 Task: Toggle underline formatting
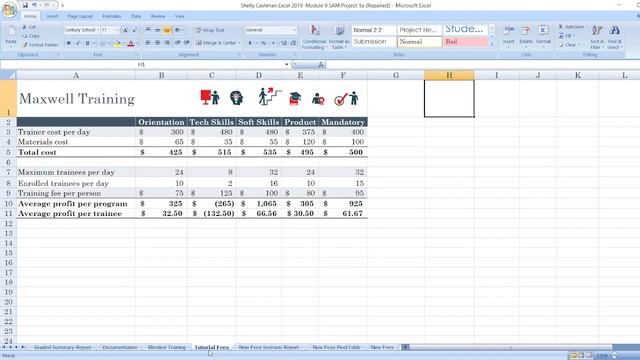click(87, 43)
